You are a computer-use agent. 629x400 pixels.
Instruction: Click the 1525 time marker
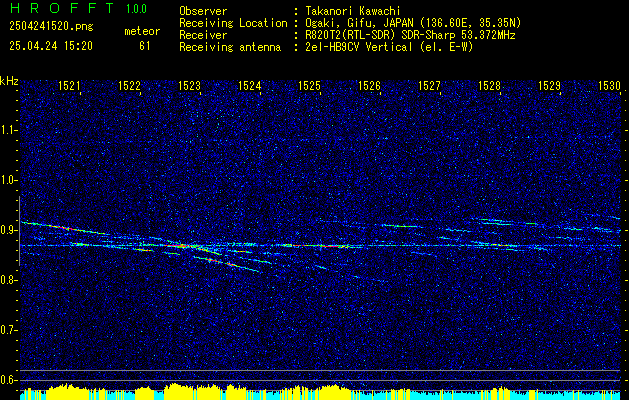[x=309, y=86]
